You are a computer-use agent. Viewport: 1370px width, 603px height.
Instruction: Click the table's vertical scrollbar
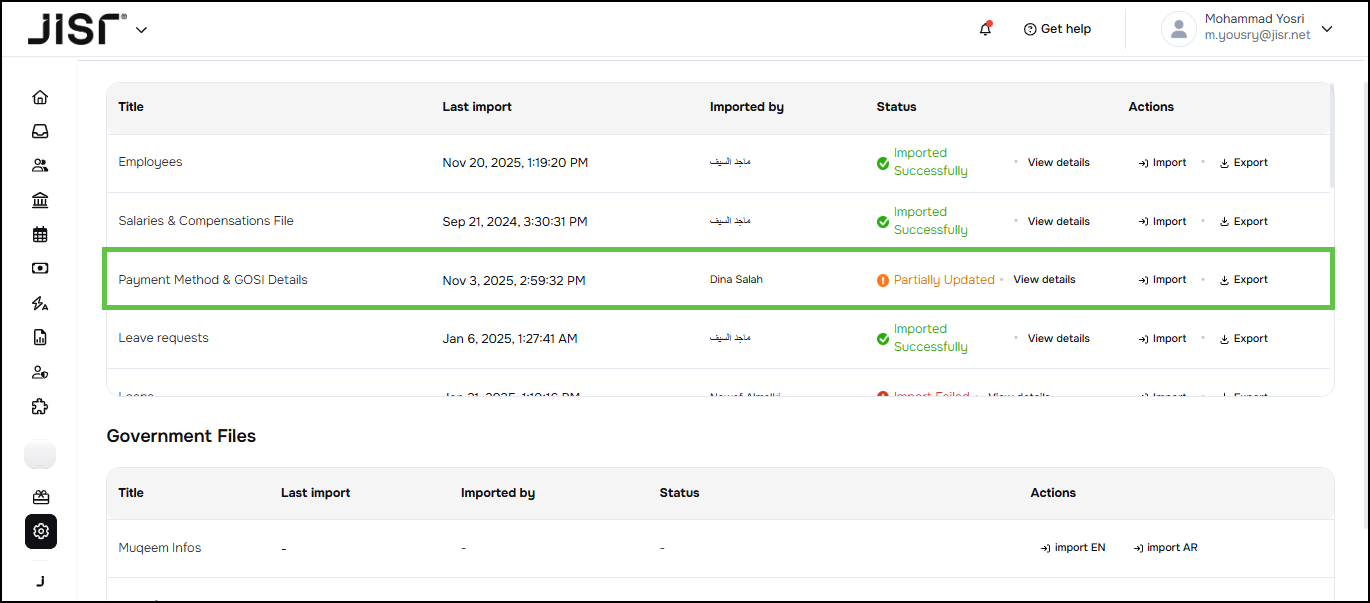pyautogui.click(x=1331, y=135)
